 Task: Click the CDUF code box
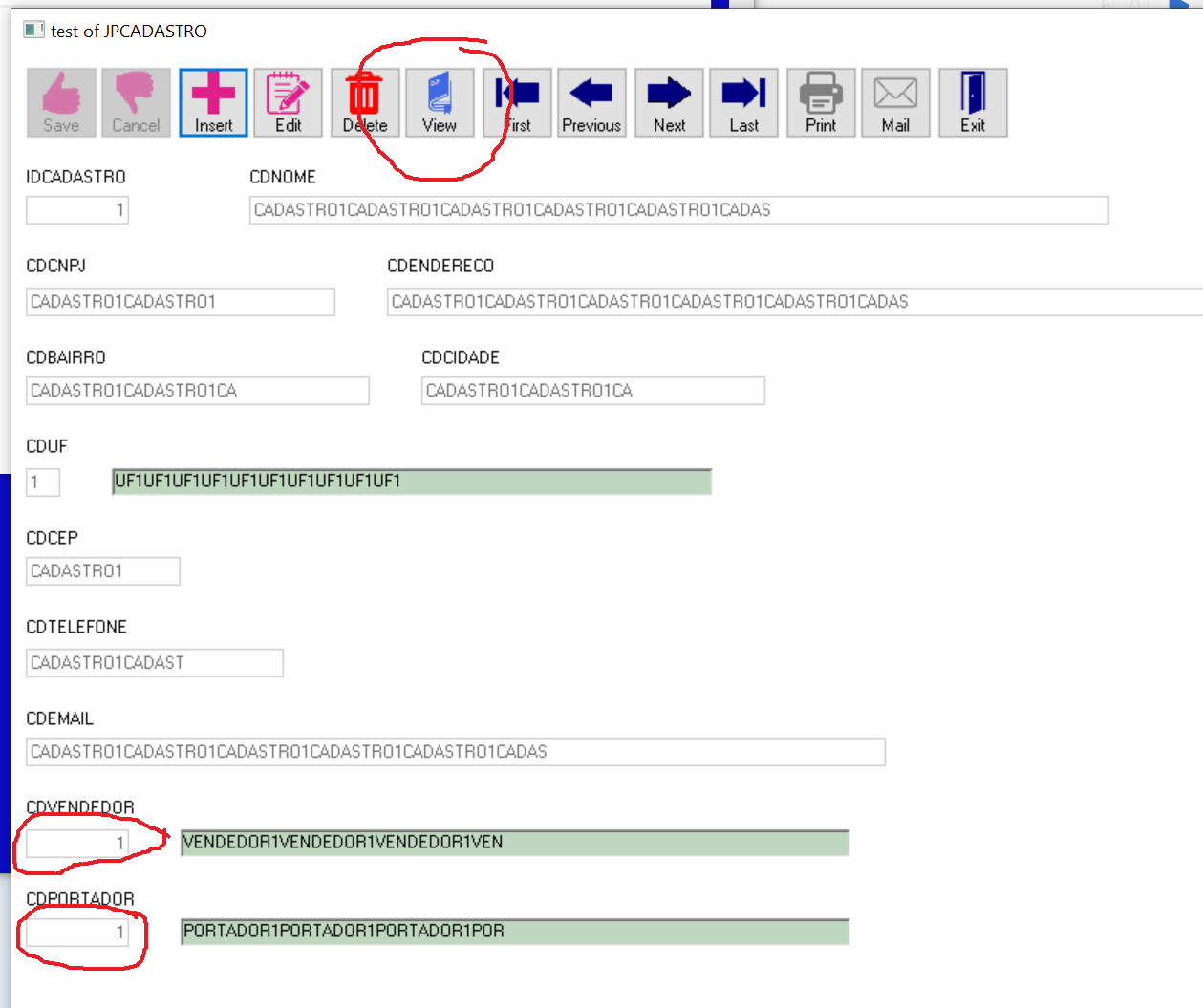click(x=43, y=483)
